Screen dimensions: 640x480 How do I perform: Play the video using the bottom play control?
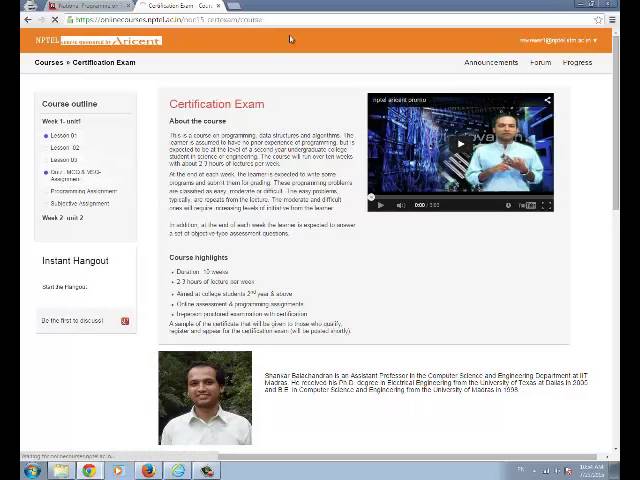tap(380, 205)
